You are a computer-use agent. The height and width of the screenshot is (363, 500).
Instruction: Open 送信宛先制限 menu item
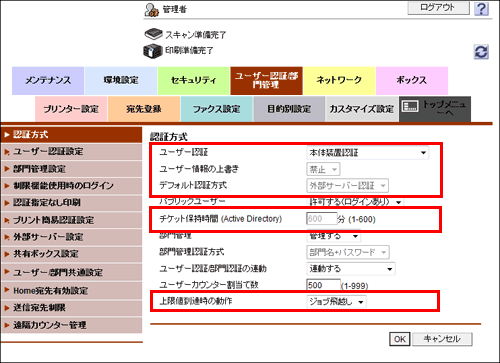71,308
